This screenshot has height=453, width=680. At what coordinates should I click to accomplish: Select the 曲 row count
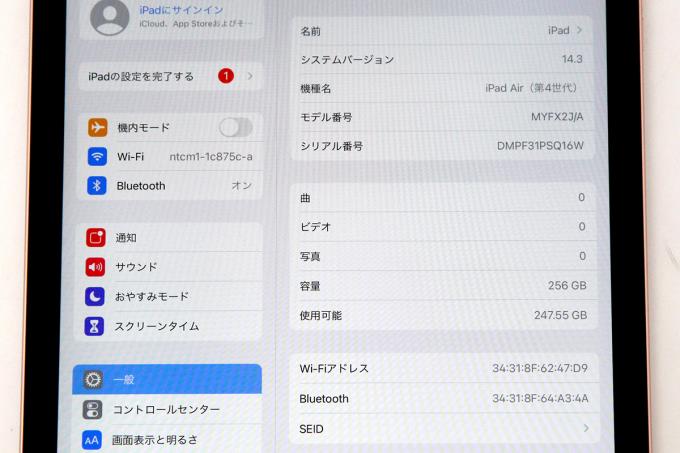coord(582,198)
